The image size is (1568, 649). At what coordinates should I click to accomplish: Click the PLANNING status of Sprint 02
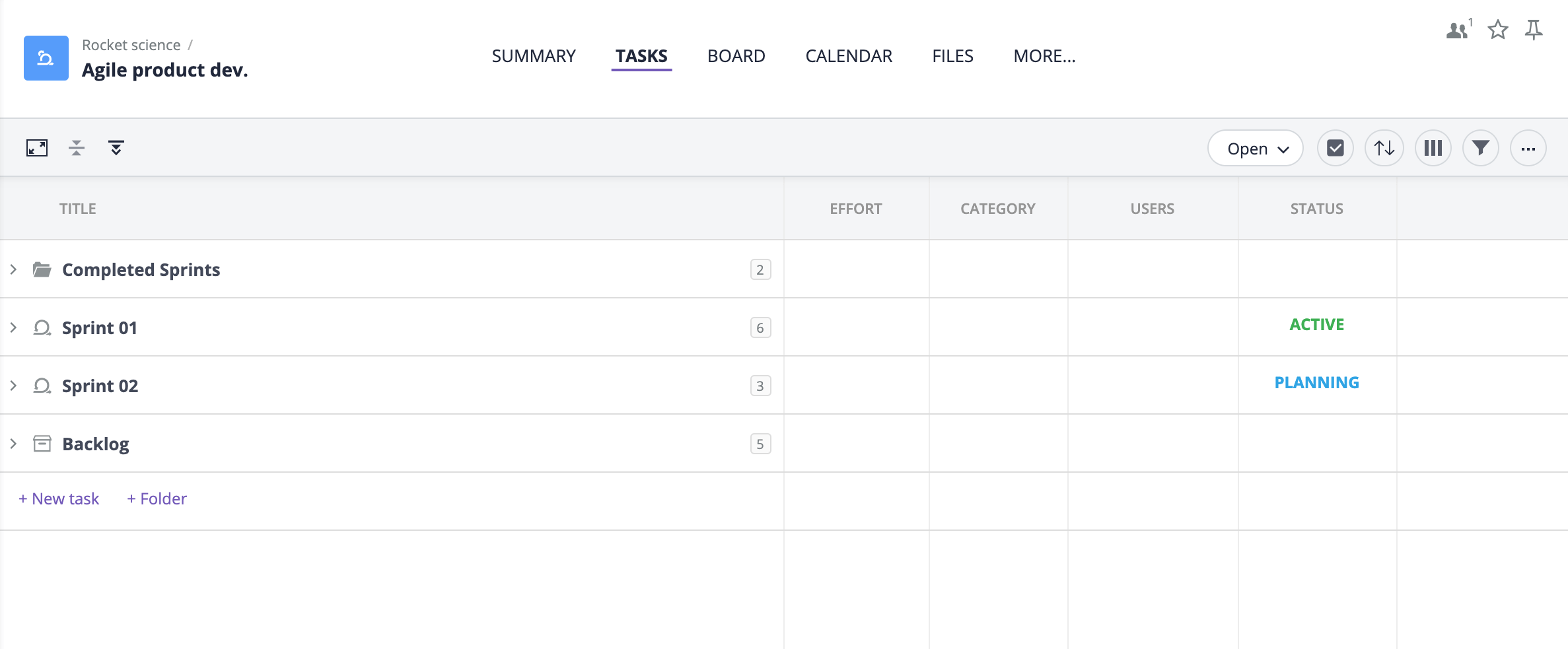pos(1317,383)
